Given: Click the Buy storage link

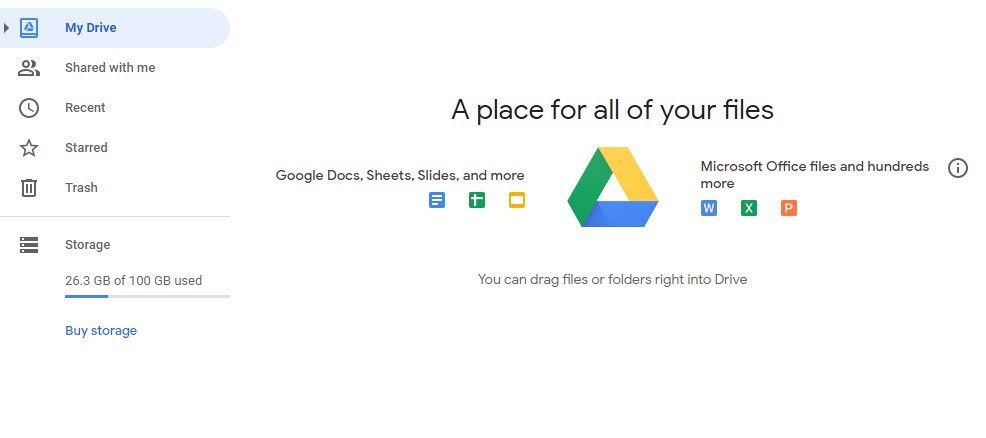Looking at the screenshot, I should click(x=101, y=331).
